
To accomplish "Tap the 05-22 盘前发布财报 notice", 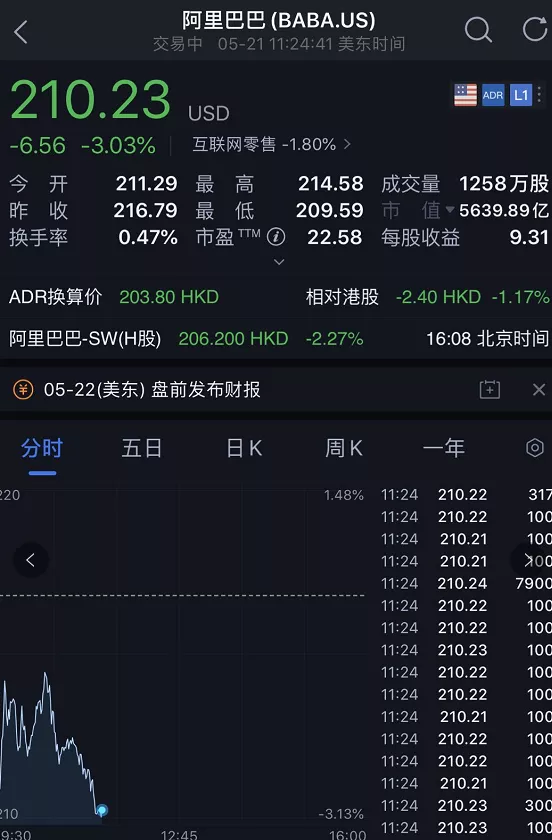I will (152, 389).
